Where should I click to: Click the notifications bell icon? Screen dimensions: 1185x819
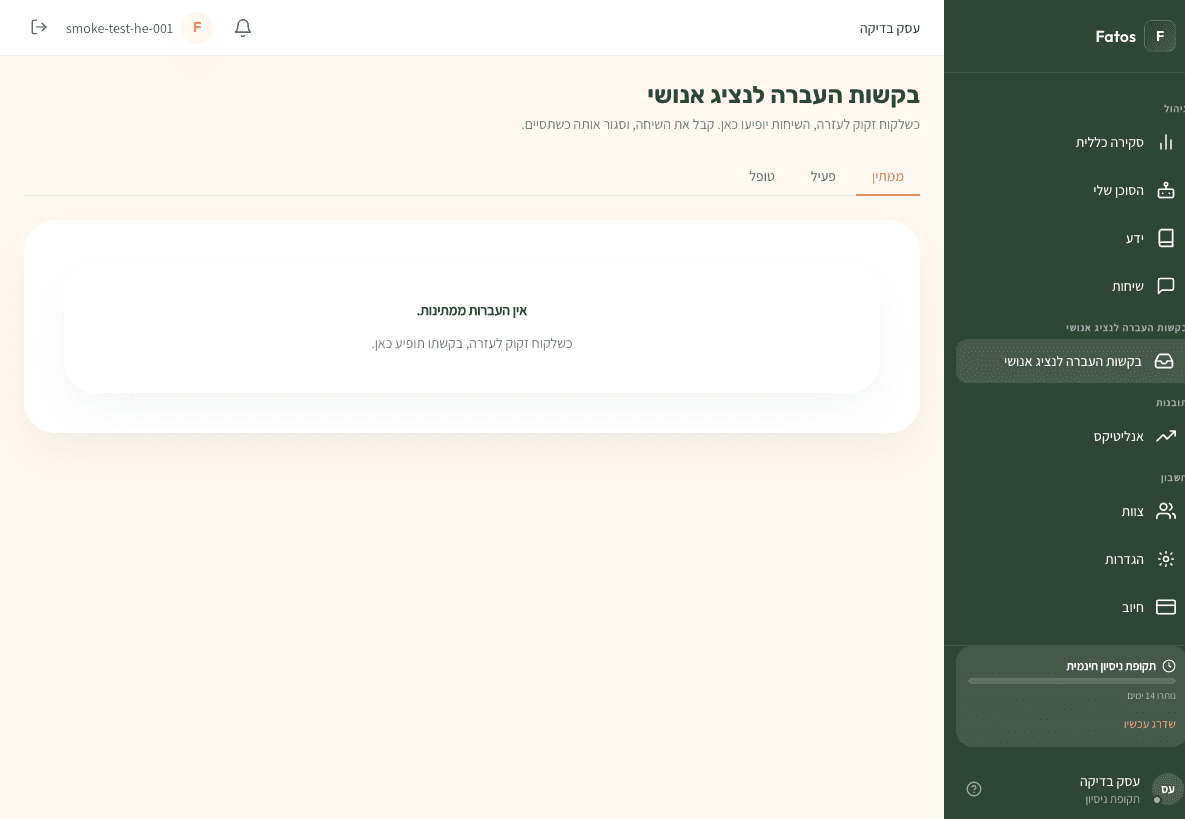pyautogui.click(x=243, y=28)
